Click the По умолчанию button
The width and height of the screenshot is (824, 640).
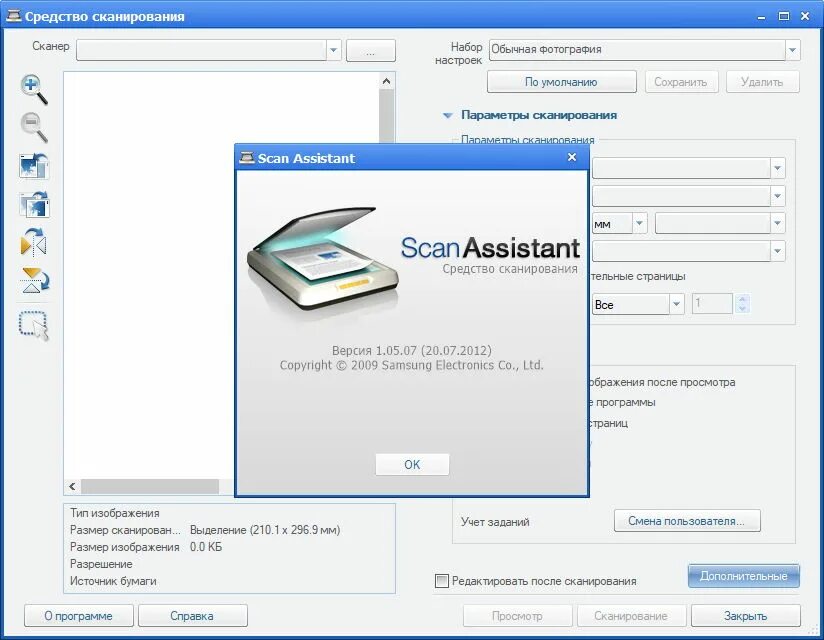561,82
